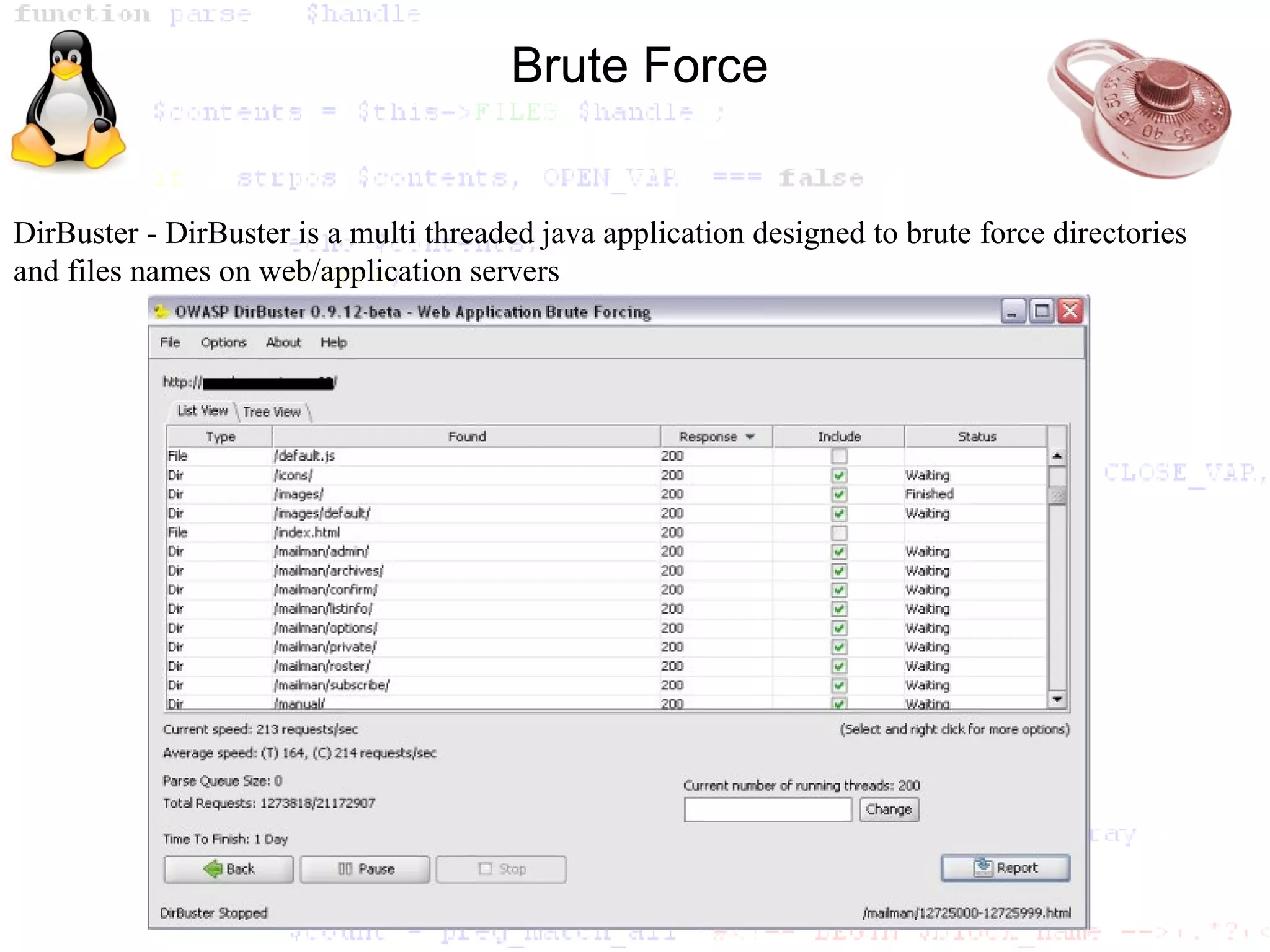The height and width of the screenshot is (952, 1270).
Task: Sort by the Found column header
Action: coord(466,436)
